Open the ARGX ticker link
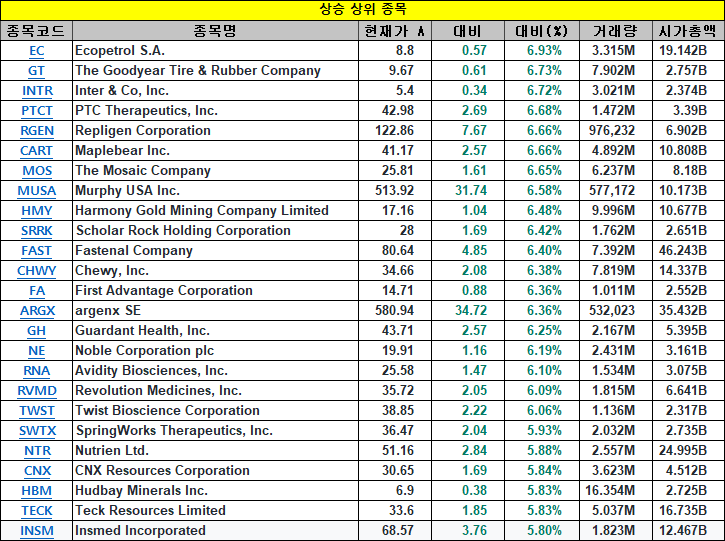The width and height of the screenshot is (725, 541). pos(37,311)
